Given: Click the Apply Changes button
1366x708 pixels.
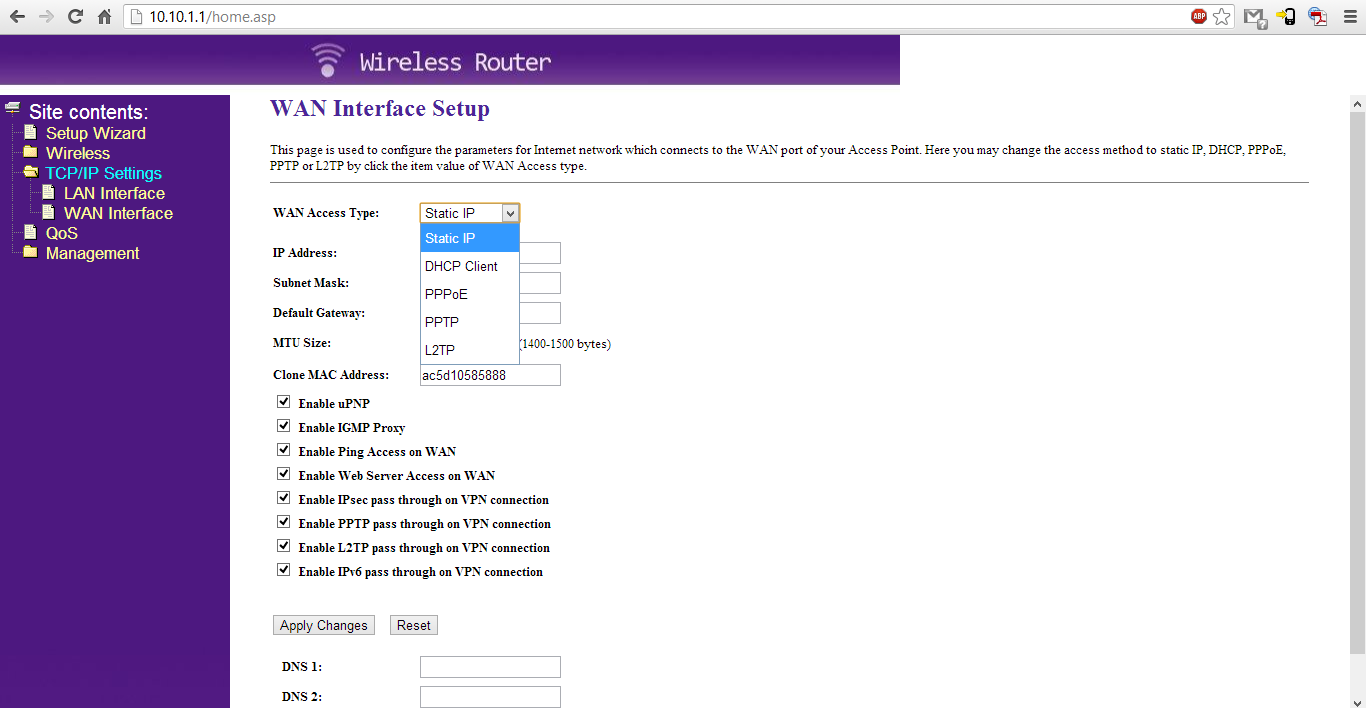Looking at the screenshot, I should pyautogui.click(x=323, y=625).
